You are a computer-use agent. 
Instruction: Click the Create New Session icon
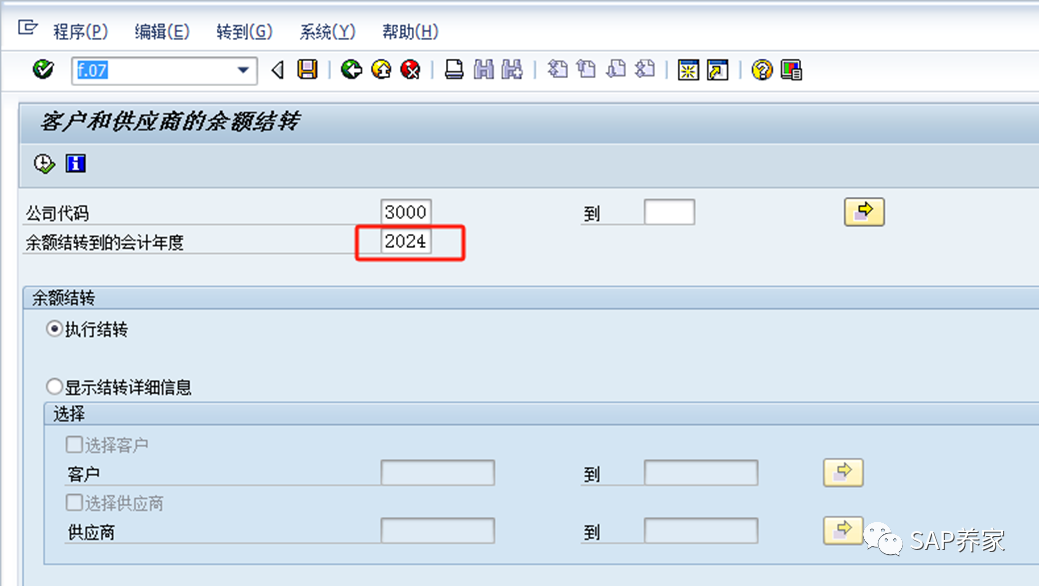point(688,70)
